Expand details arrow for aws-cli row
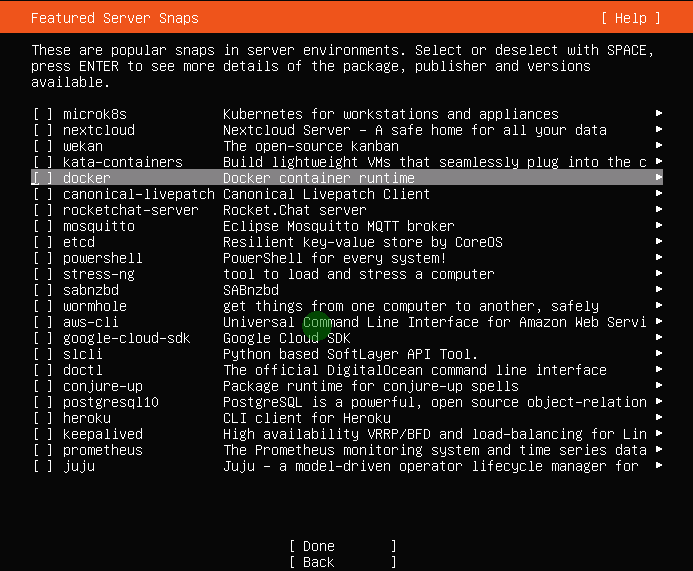 (x=659, y=321)
